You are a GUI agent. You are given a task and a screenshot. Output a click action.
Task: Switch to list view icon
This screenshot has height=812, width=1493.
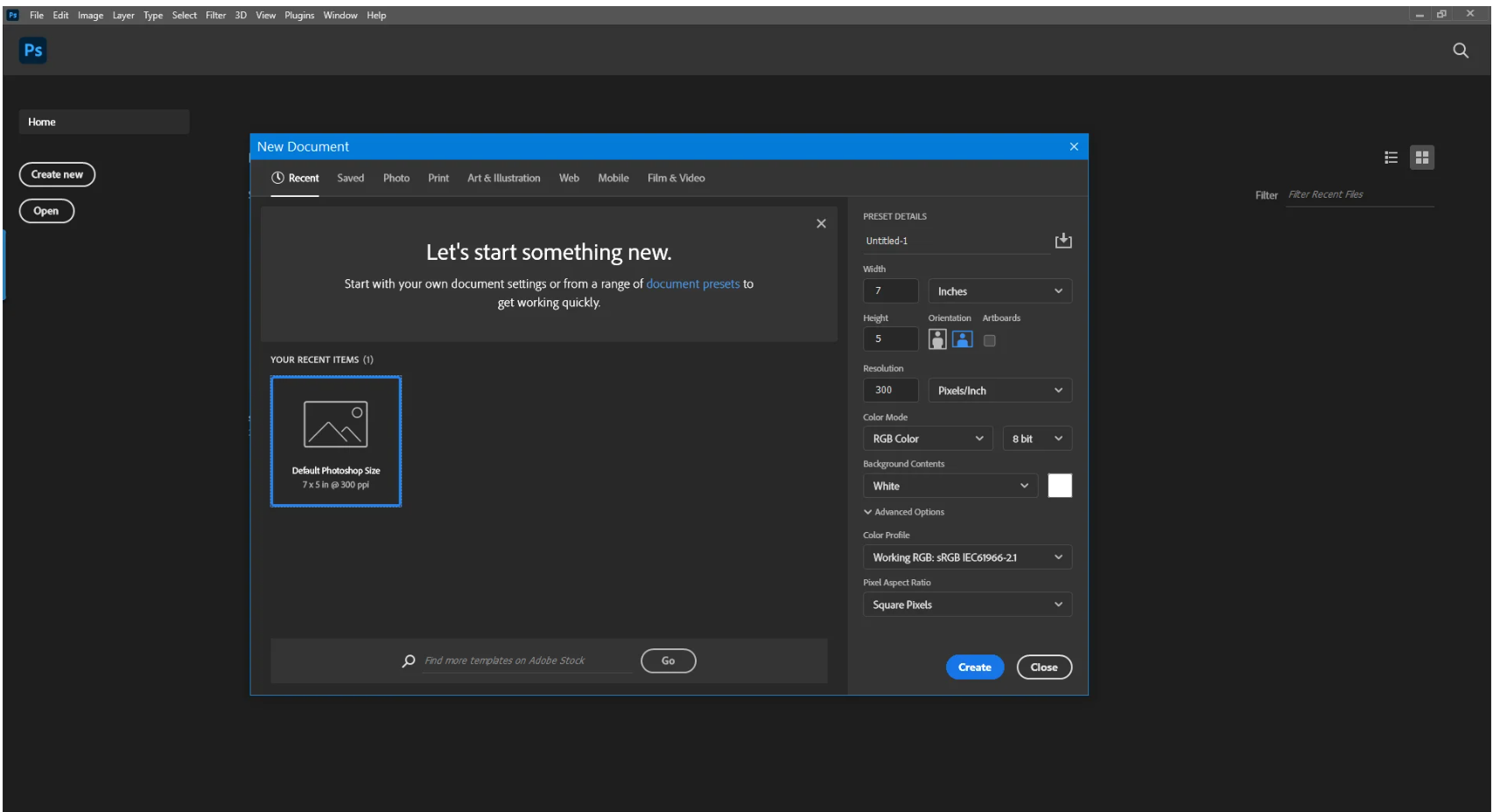(1391, 157)
